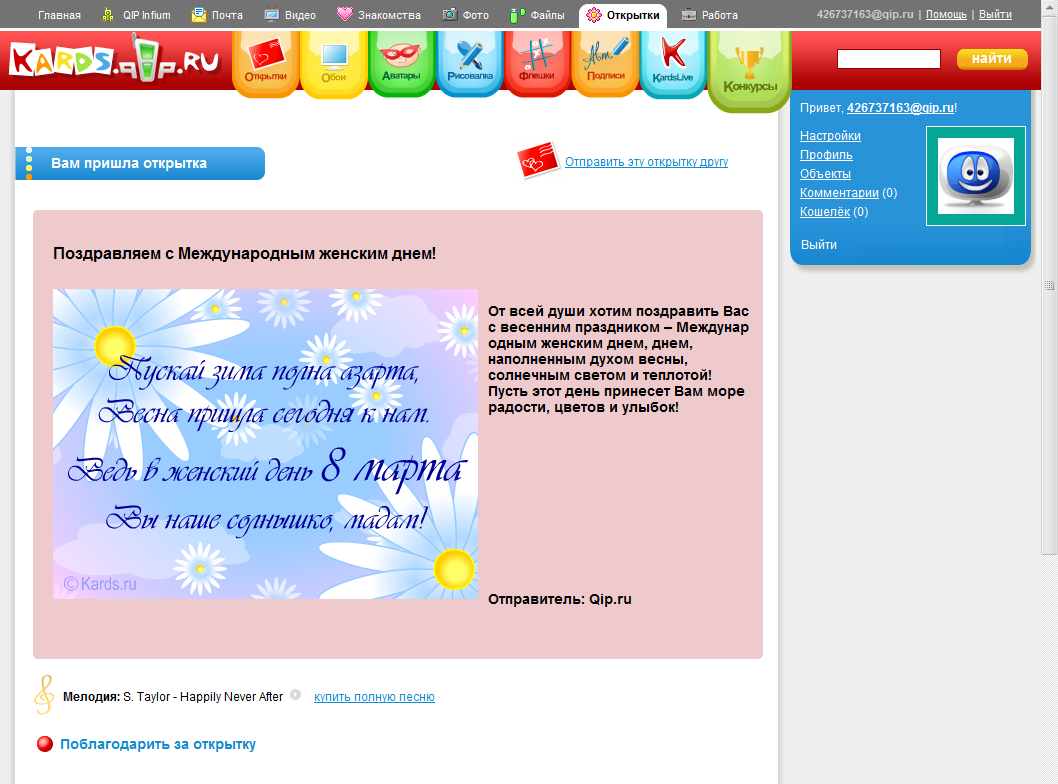The width and height of the screenshot is (1058, 784).
Task: Click the QIP Infium icon in top bar
Action: pyautogui.click(x=108, y=14)
